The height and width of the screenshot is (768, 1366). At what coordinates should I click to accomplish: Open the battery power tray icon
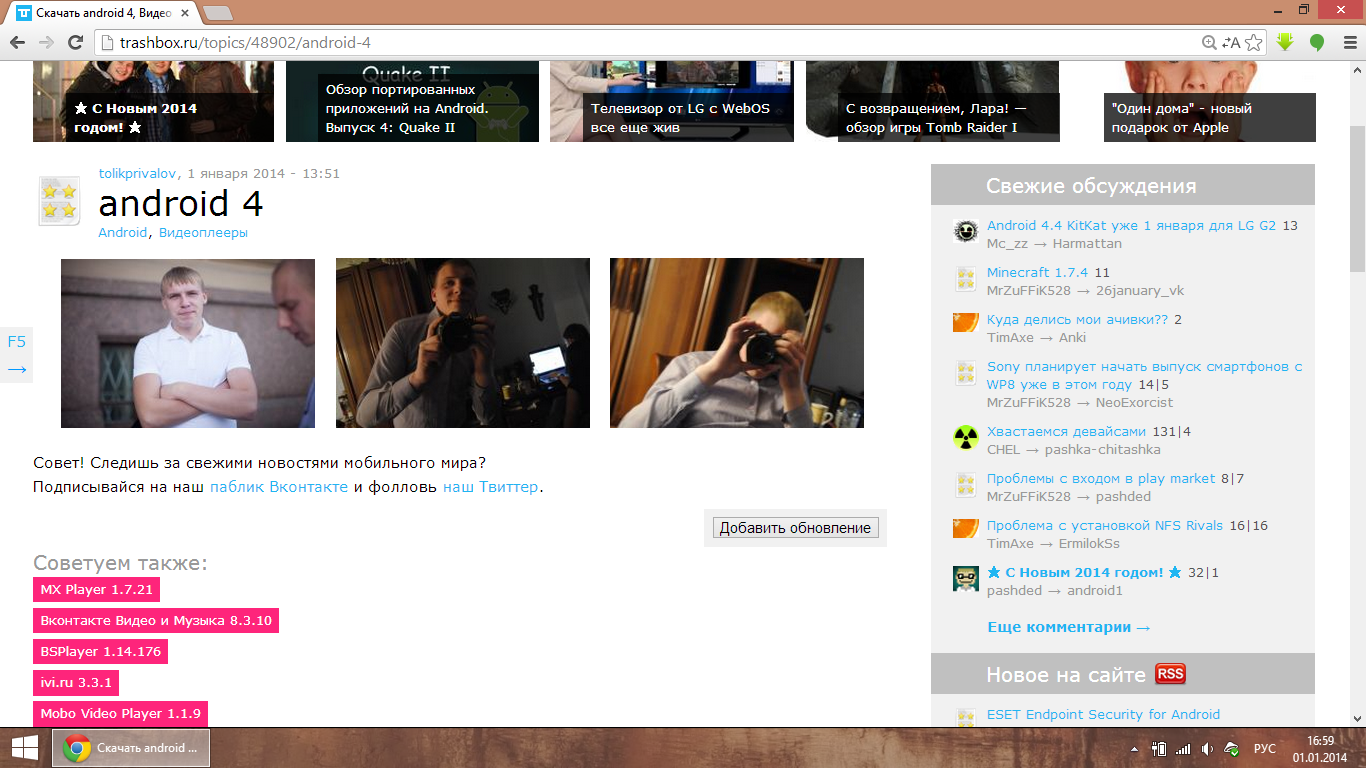tap(1160, 748)
